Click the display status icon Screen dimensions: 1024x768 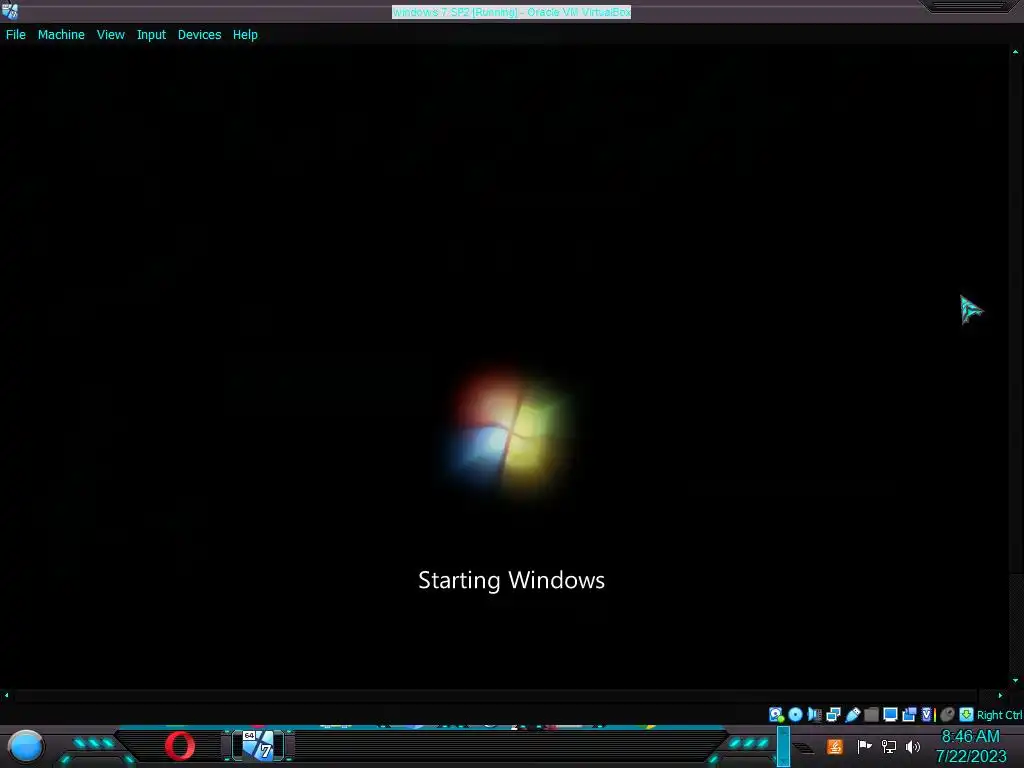890,714
